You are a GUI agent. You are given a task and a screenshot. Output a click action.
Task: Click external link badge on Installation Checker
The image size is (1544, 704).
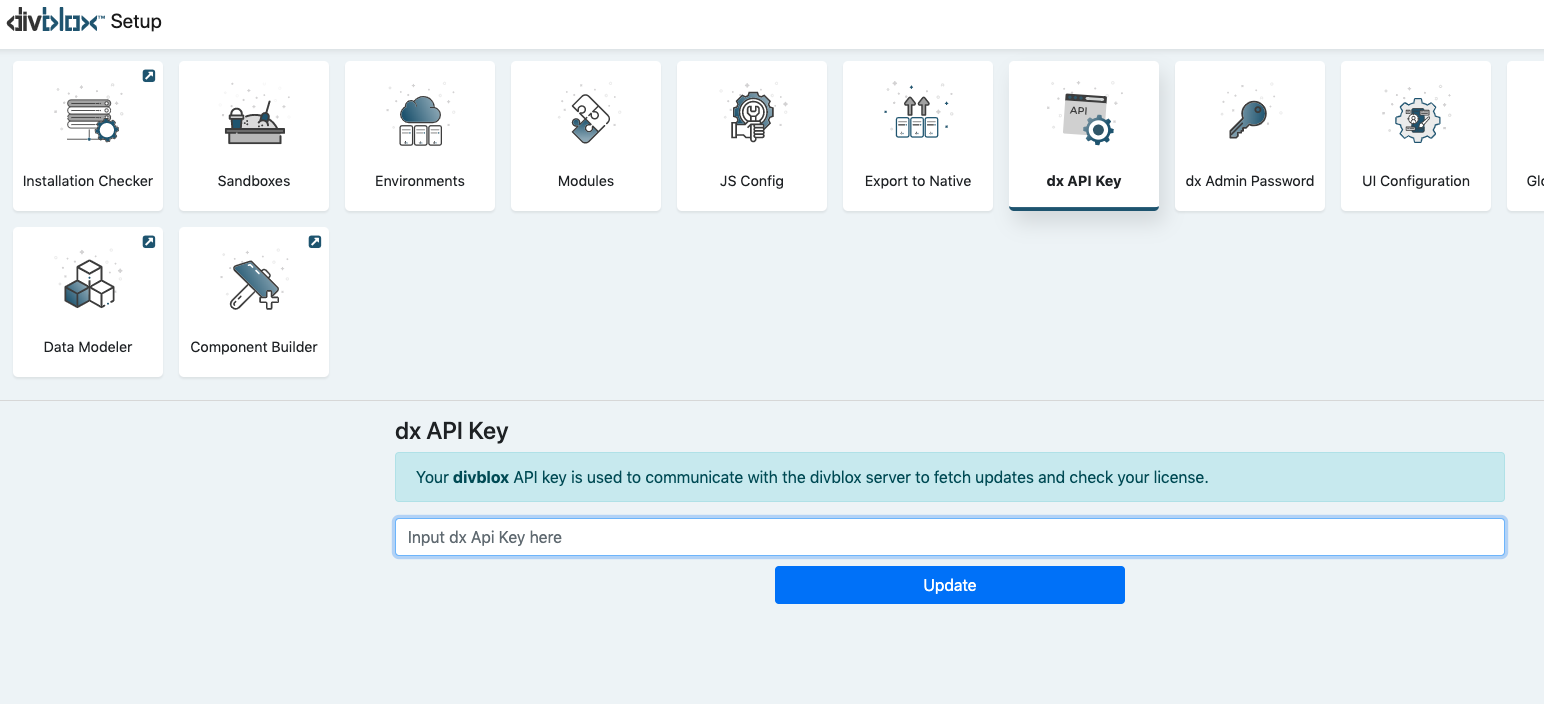click(149, 75)
